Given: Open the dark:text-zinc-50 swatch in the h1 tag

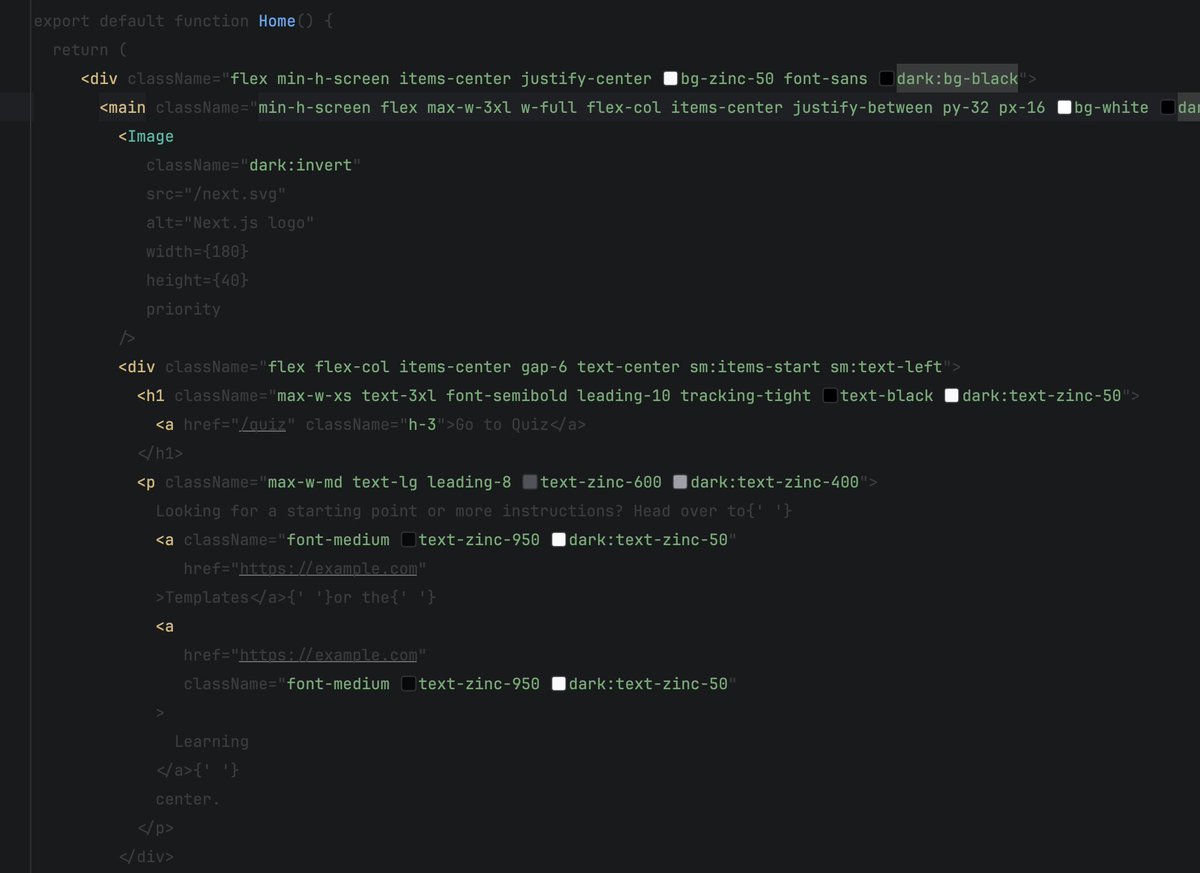Looking at the screenshot, I should (x=952, y=396).
